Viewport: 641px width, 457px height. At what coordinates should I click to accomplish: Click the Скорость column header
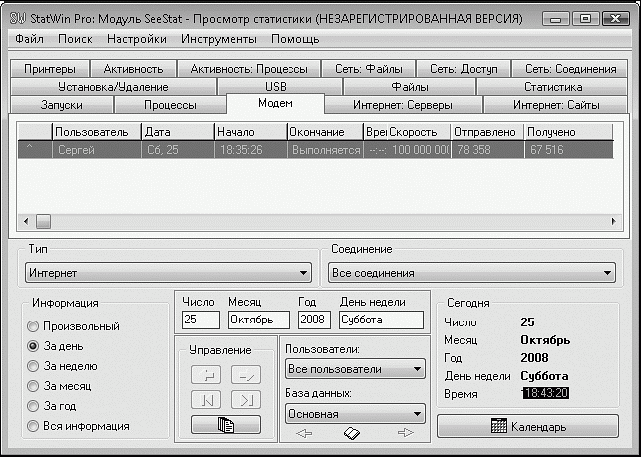pyautogui.click(x=417, y=132)
